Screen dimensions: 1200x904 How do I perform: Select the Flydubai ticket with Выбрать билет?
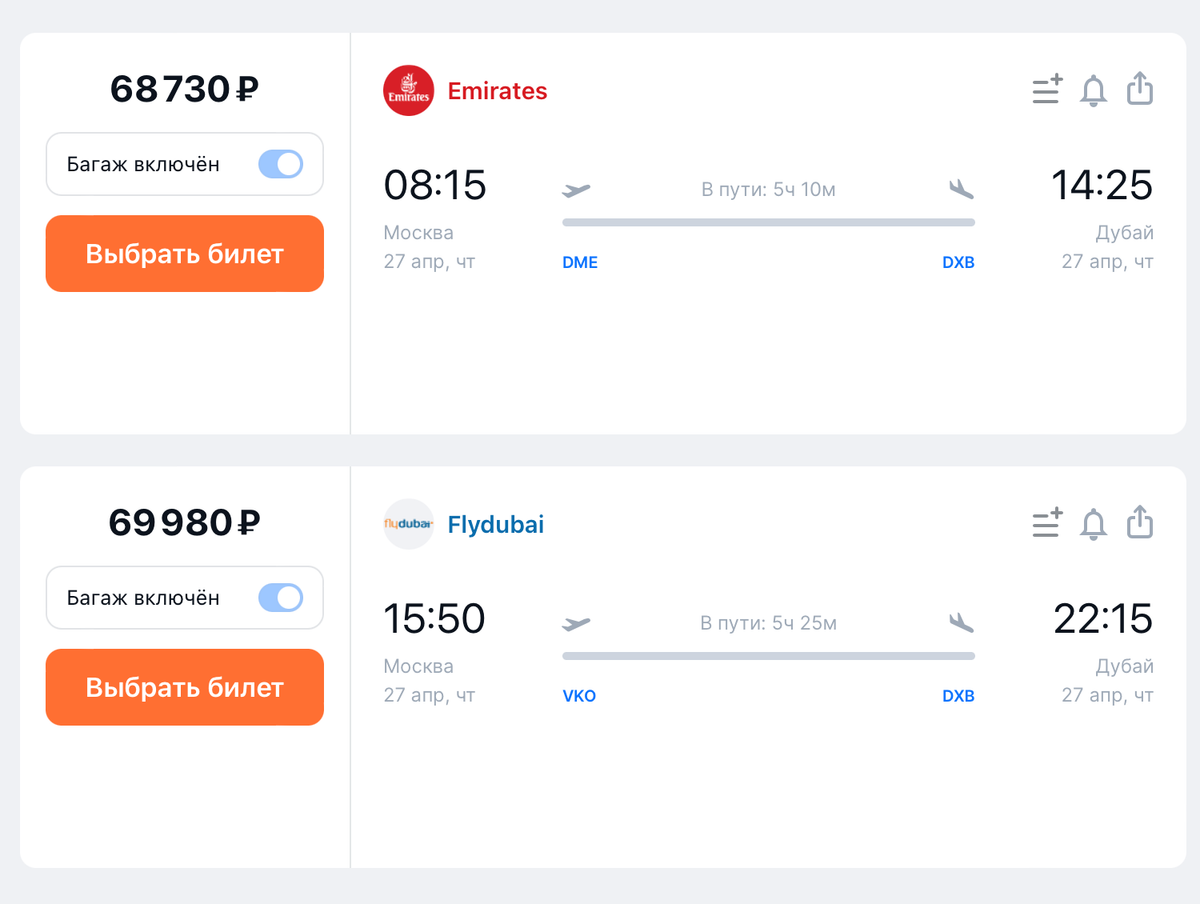(185, 687)
